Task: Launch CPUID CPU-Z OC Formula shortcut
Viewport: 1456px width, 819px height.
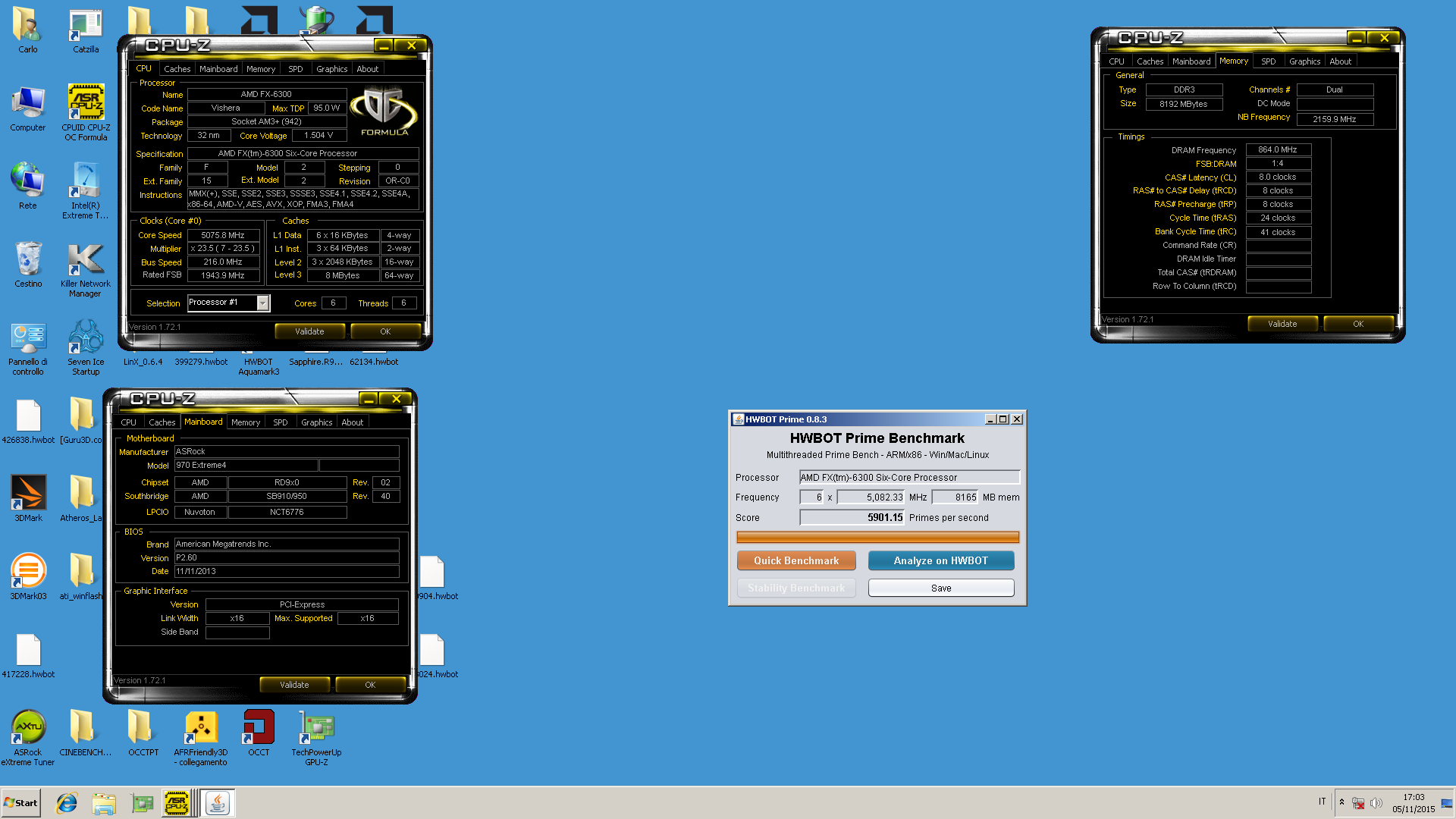Action: [x=86, y=112]
